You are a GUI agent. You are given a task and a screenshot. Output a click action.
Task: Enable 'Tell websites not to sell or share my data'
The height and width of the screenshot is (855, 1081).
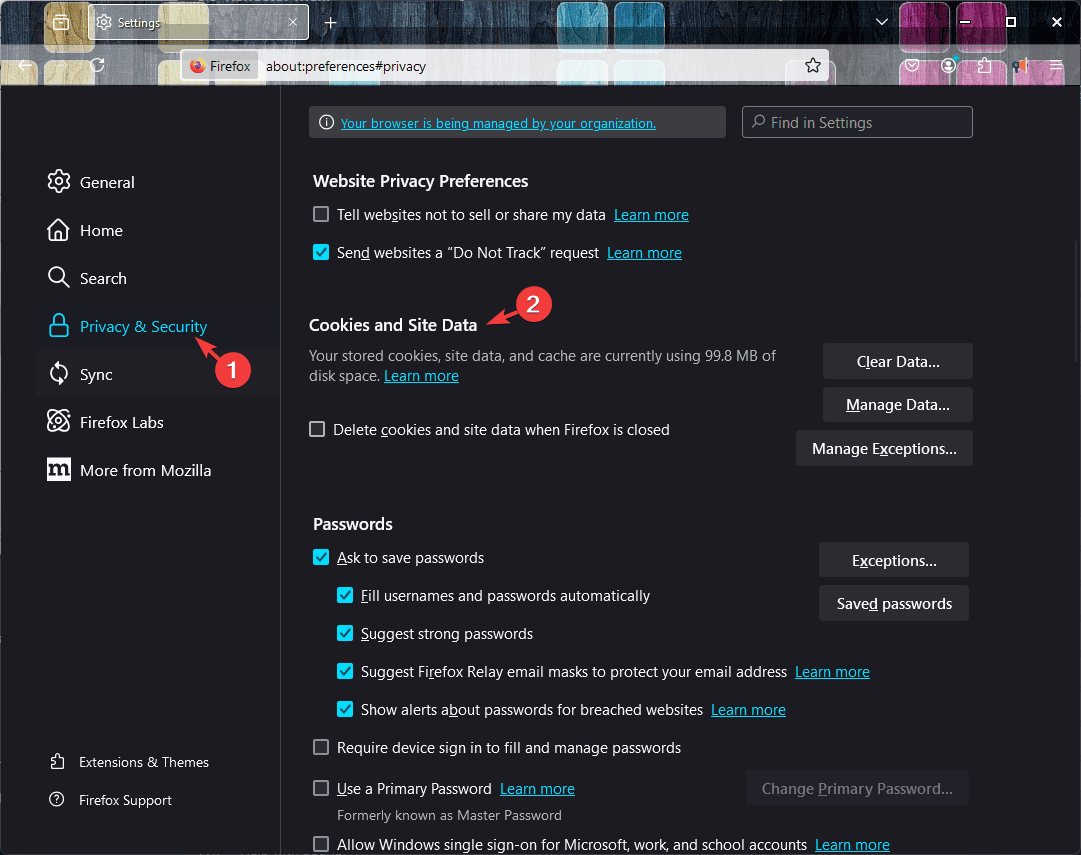321,214
